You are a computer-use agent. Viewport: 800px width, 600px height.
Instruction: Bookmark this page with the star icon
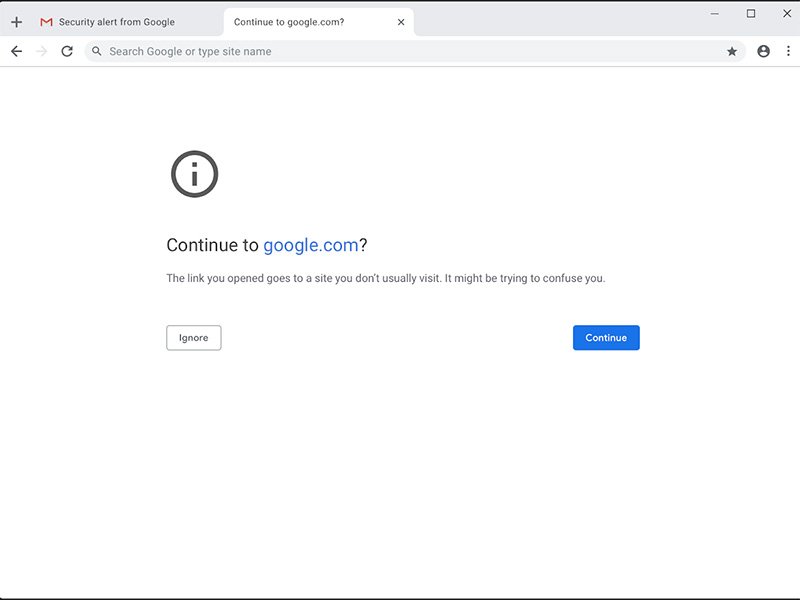tap(732, 51)
